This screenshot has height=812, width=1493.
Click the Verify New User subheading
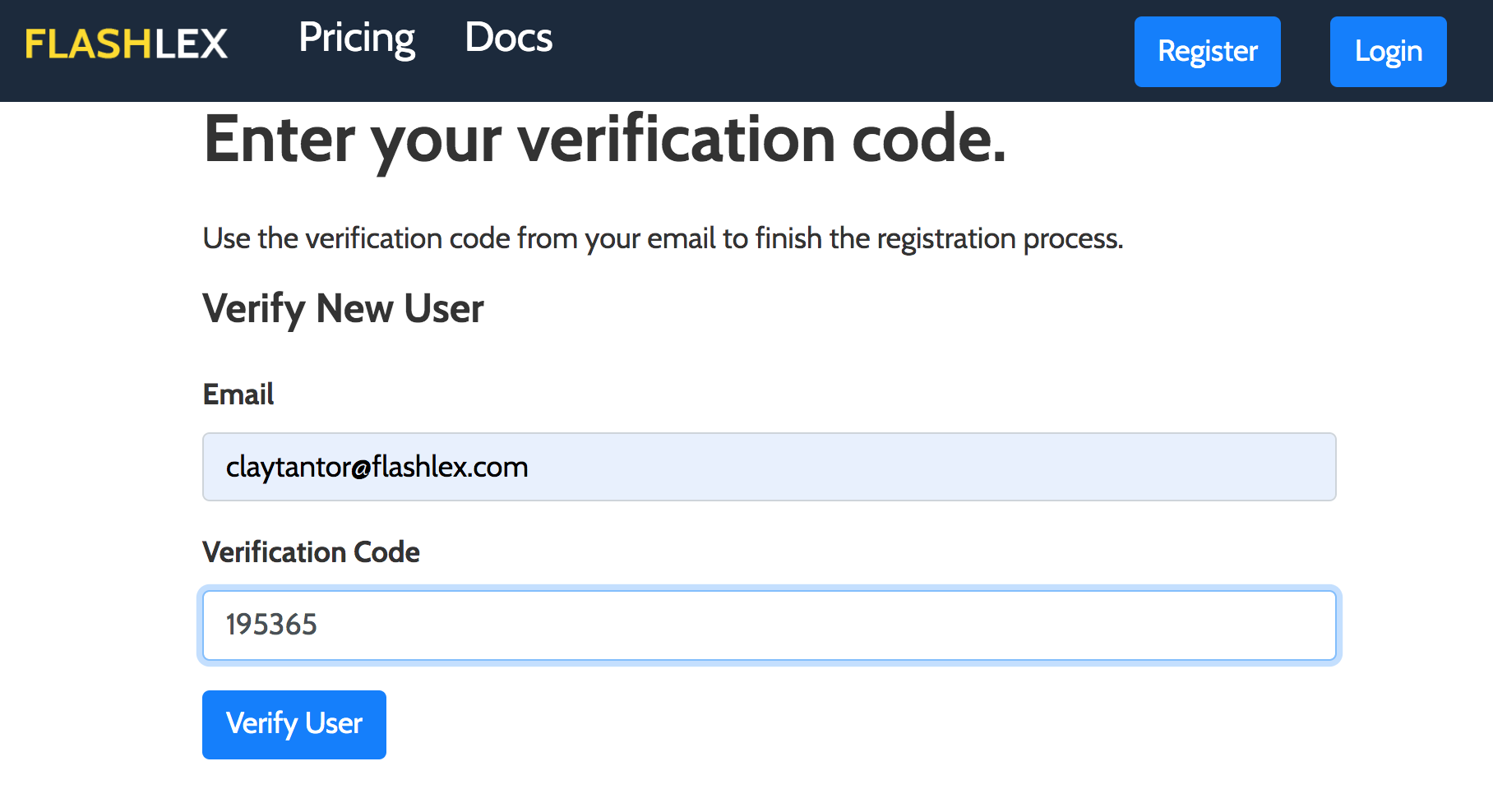pos(343,310)
